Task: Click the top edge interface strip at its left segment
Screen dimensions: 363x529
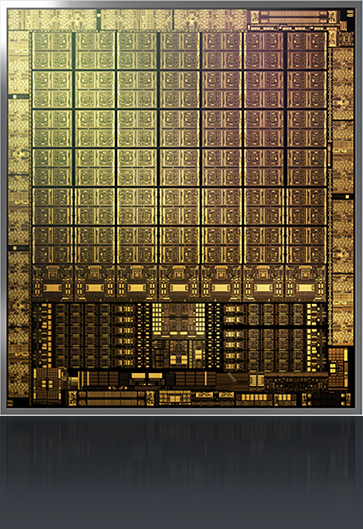Action: pyautogui.click(x=52, y=20)
